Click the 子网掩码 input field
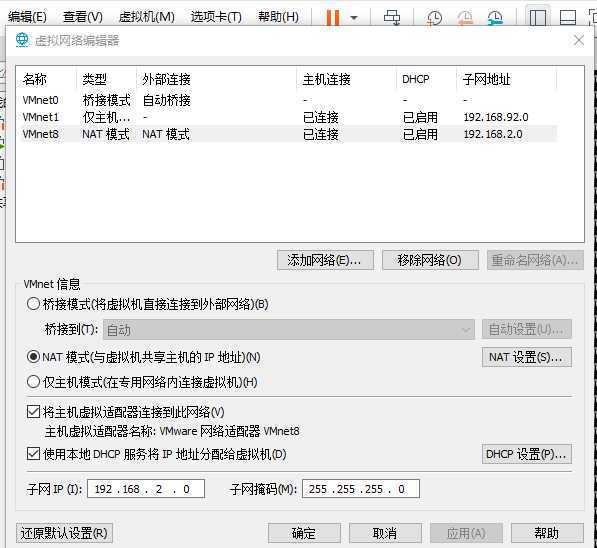This screenshot has height=548, width=597. click(x=361, y=489)
